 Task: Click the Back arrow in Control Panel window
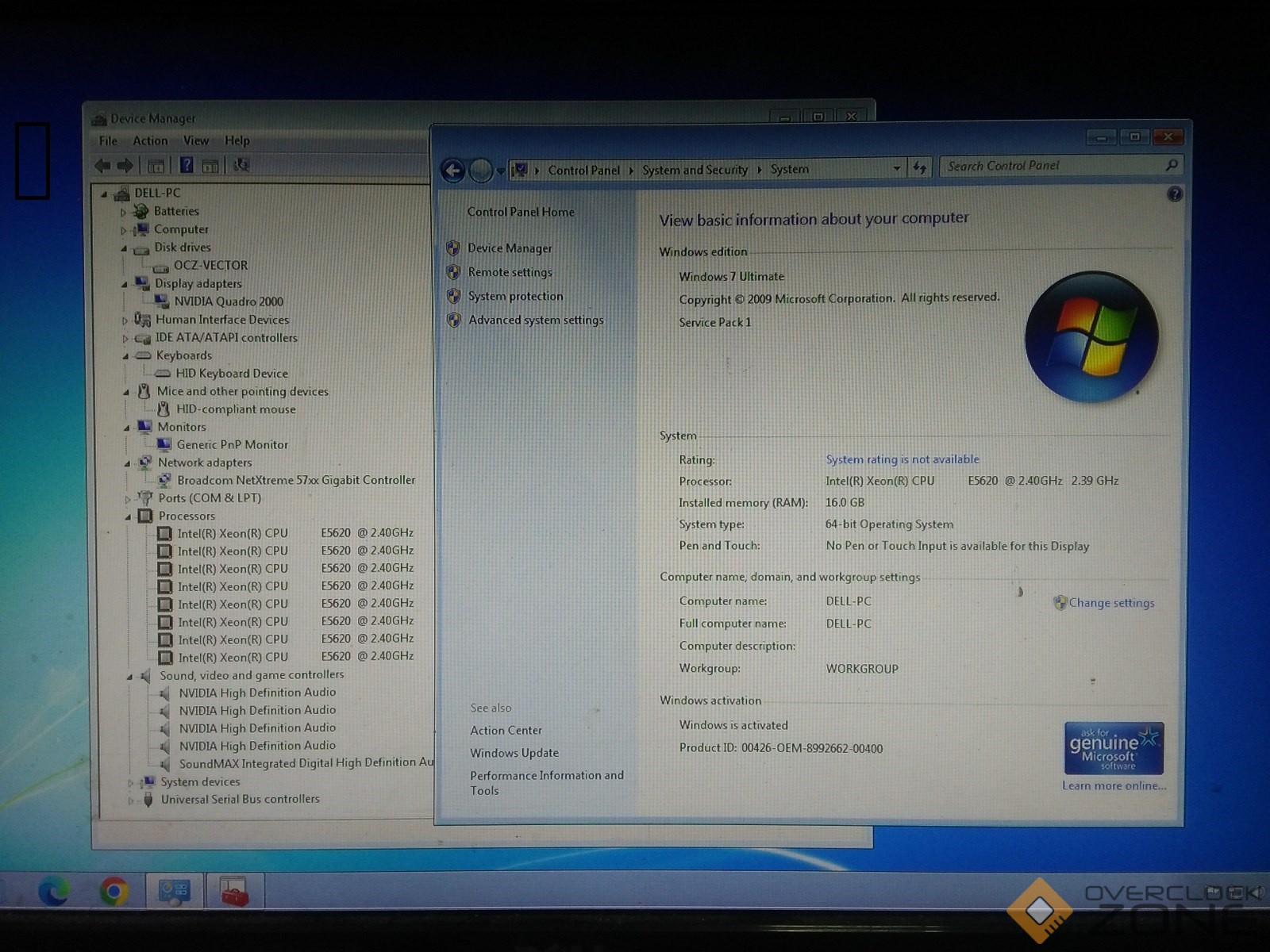[452, 170]
